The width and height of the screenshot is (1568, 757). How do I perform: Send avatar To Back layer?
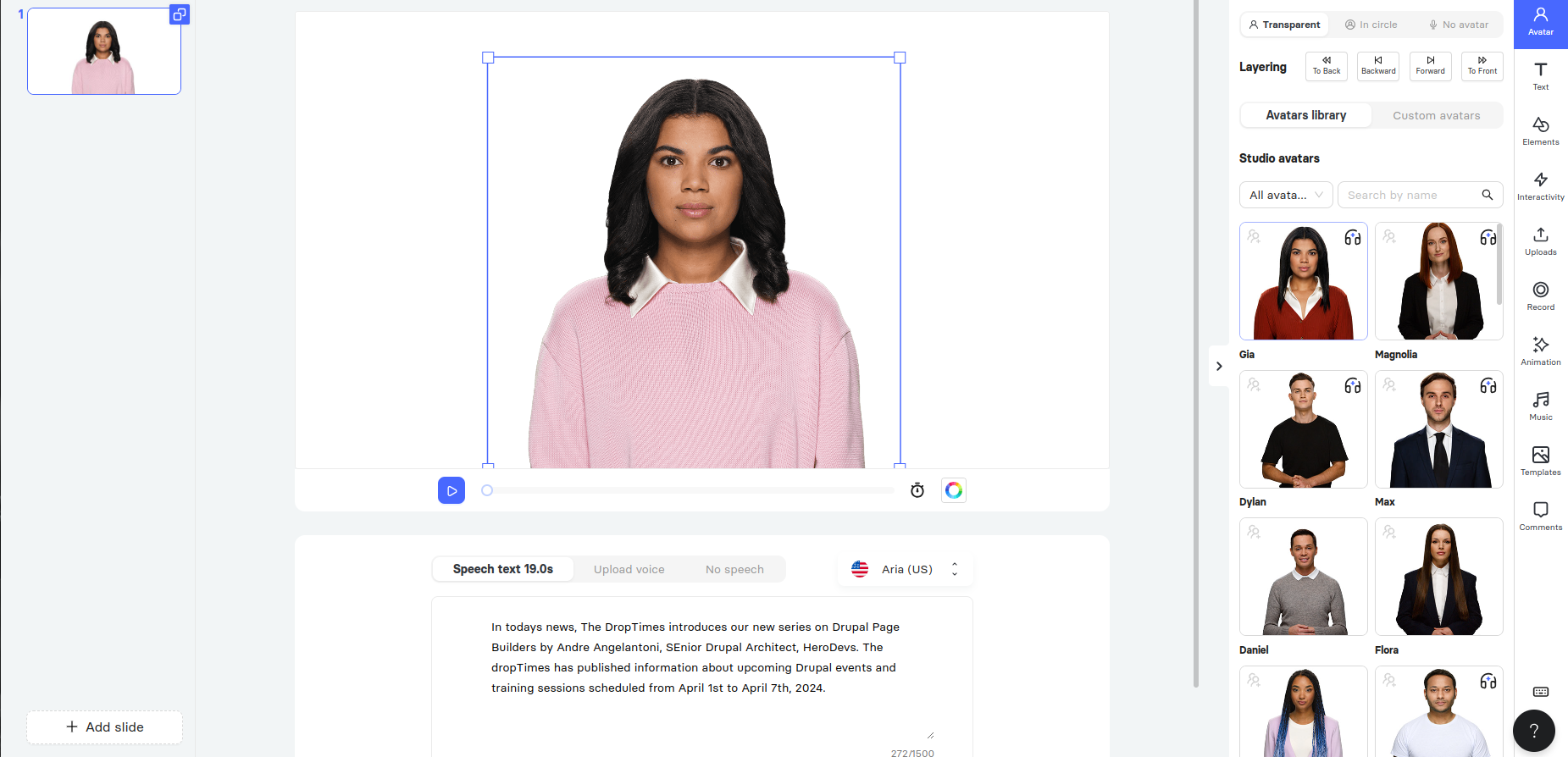pyautogui.click(x=1326, y=66)
